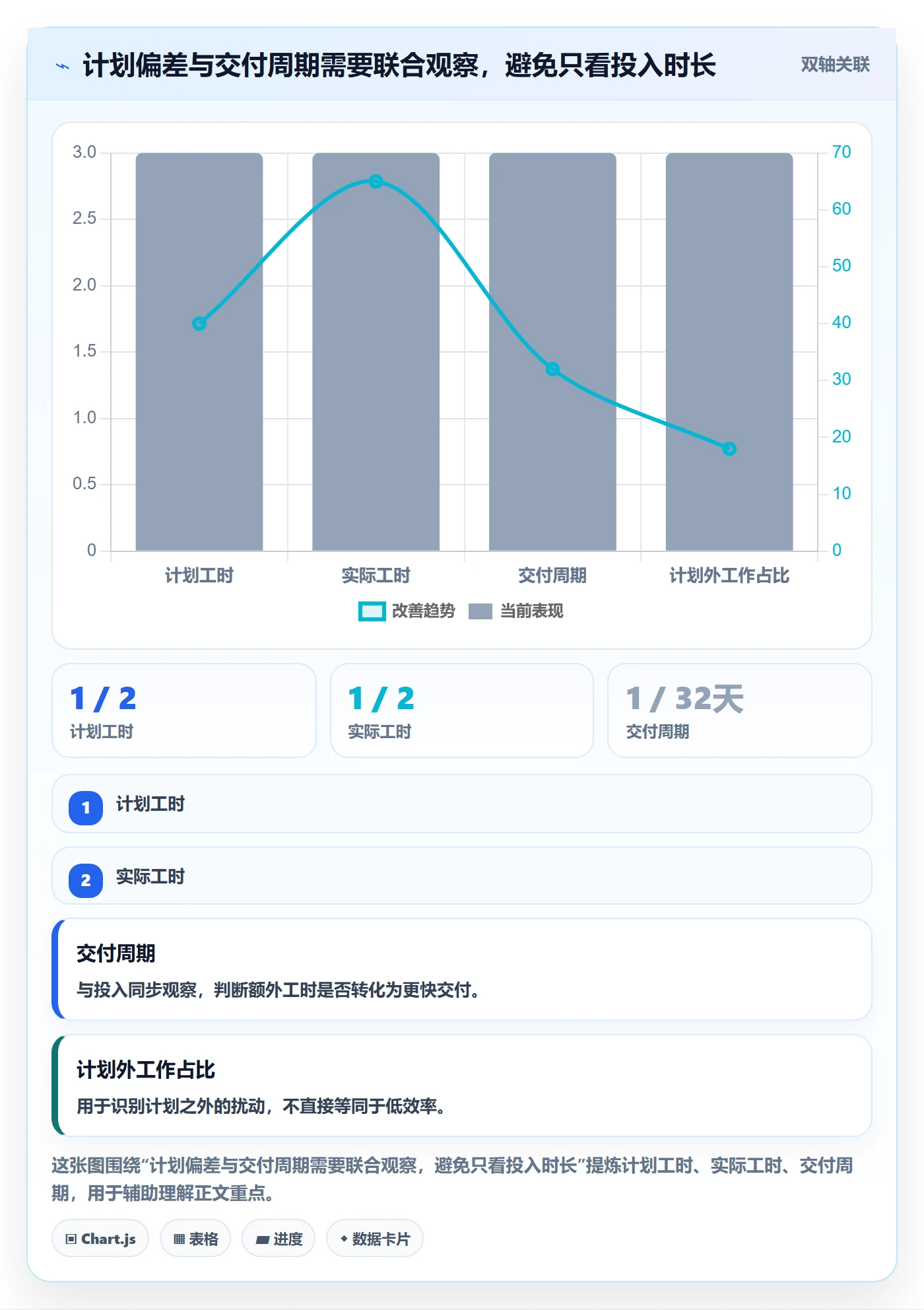Click the 改善趋势 legend text
Screen dimensions: 924x1310
tap(424, 611)
